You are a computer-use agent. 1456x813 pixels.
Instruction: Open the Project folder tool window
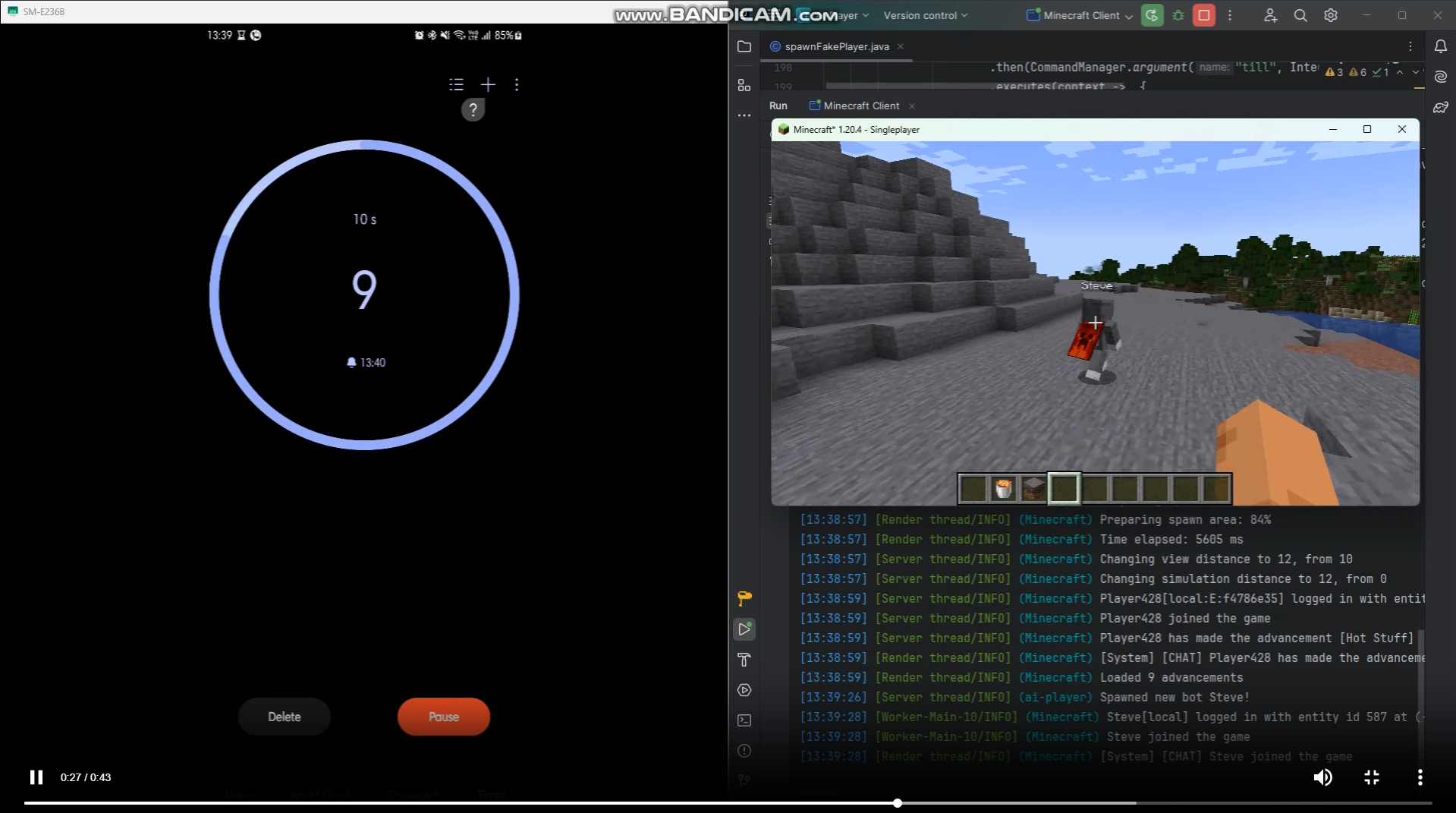(x=744, y=46)
